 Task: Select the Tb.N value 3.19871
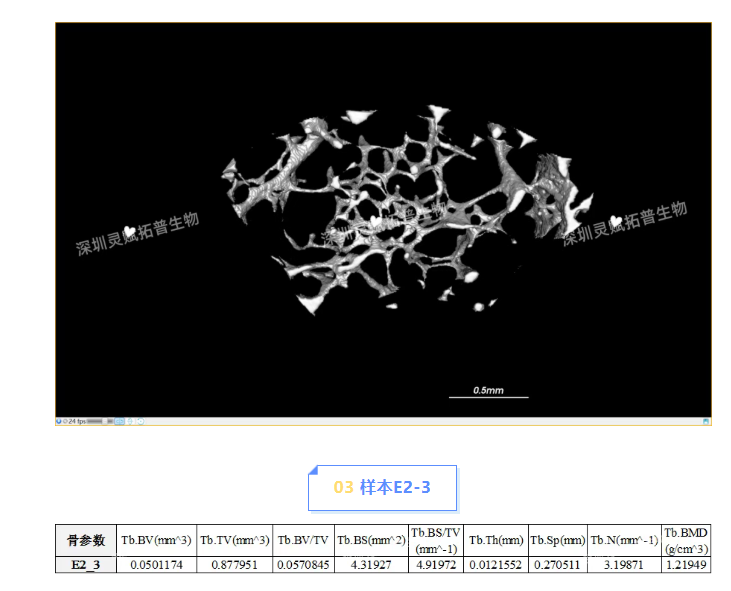(624, 565)
